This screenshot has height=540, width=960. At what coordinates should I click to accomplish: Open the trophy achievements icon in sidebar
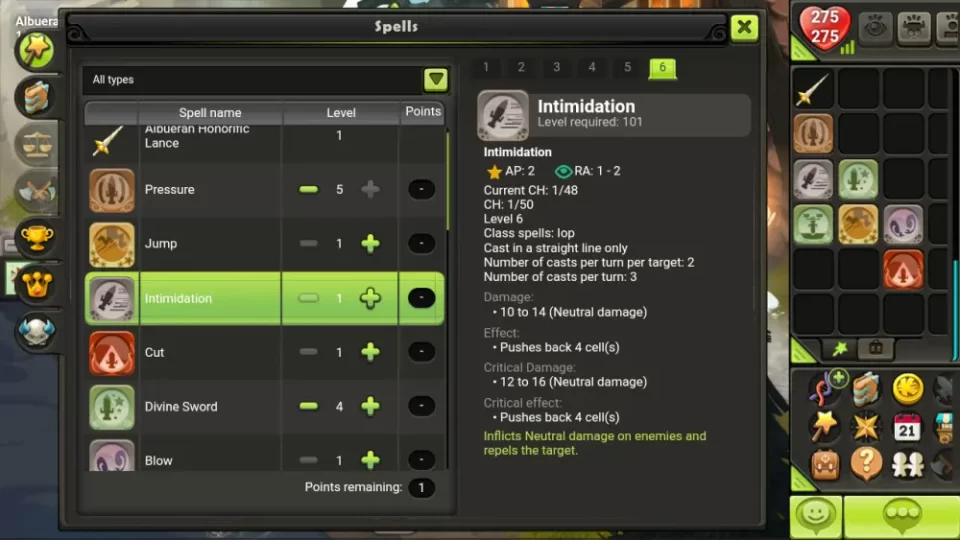coord(37,238)
